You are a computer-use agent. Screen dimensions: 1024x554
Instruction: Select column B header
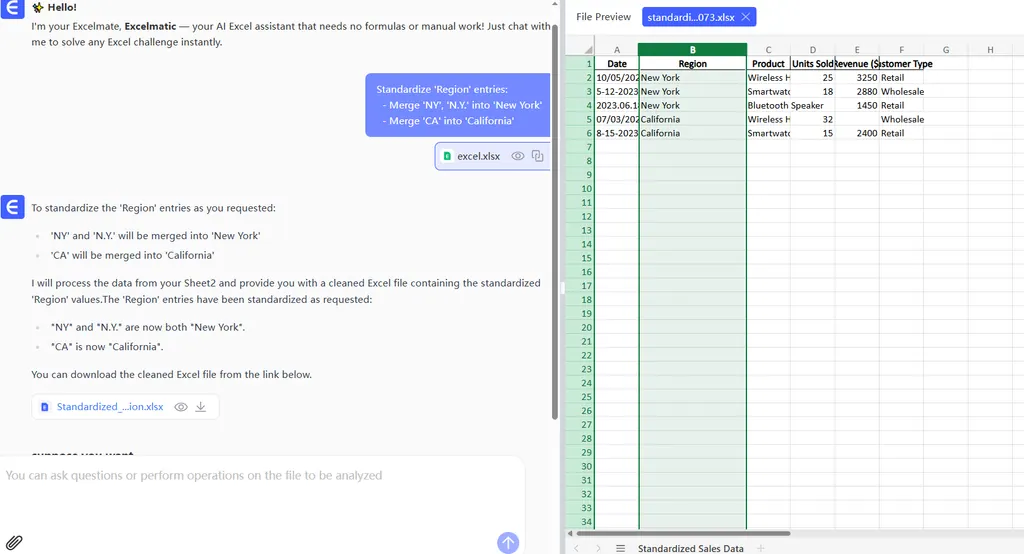[x=692, y=50]
